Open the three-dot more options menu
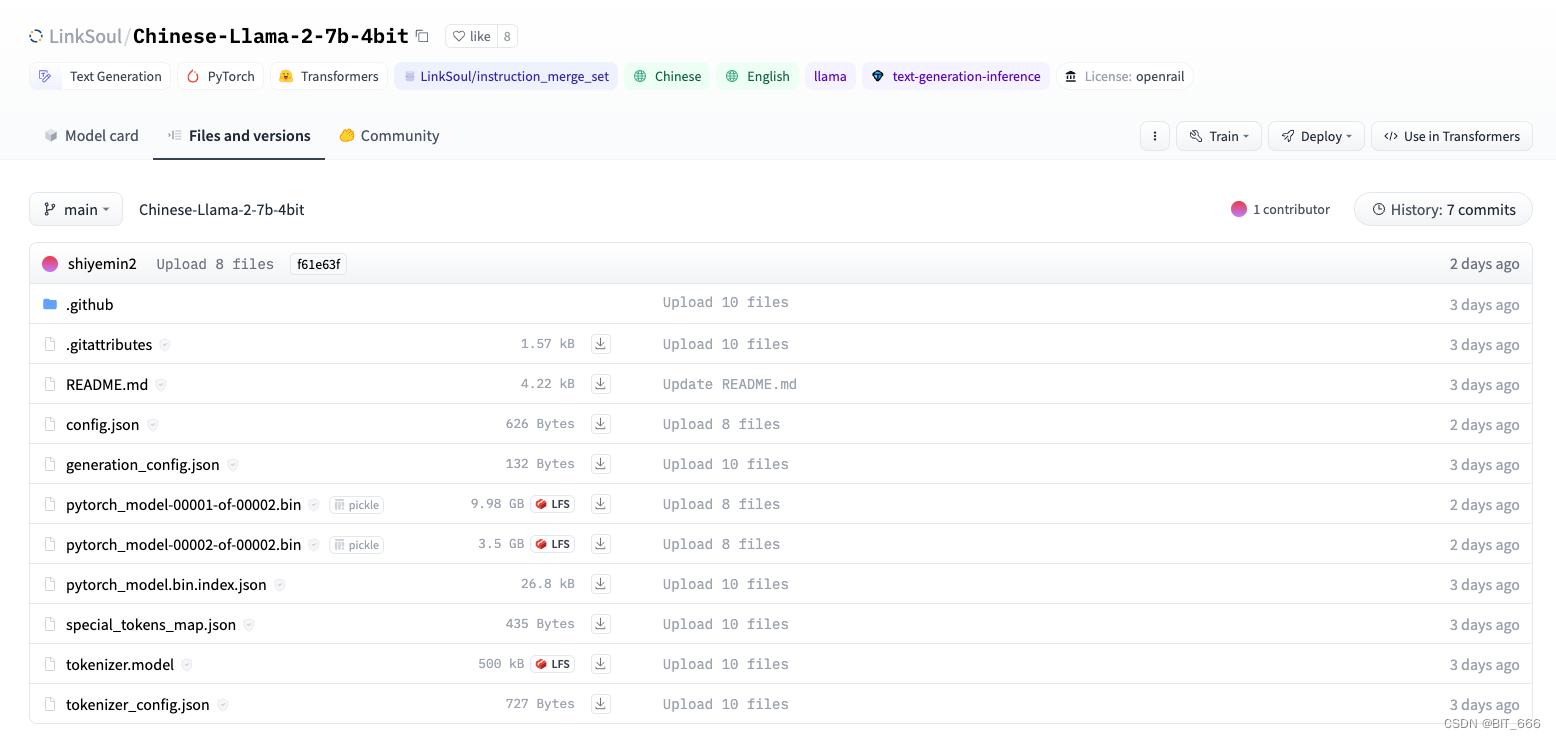 [x=1155, y=136]
